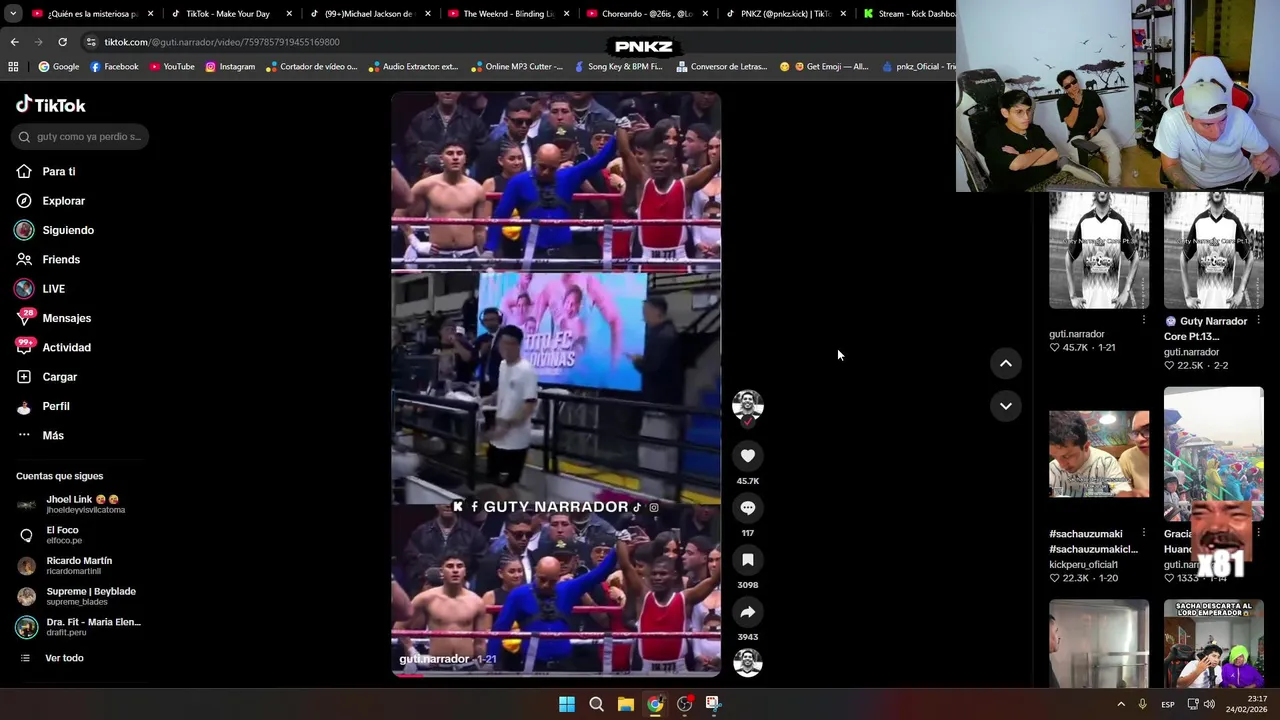Open the spinning sound disc below share
The width and height of the screenshot is (1280, 720).
click(x=747, y=662)
